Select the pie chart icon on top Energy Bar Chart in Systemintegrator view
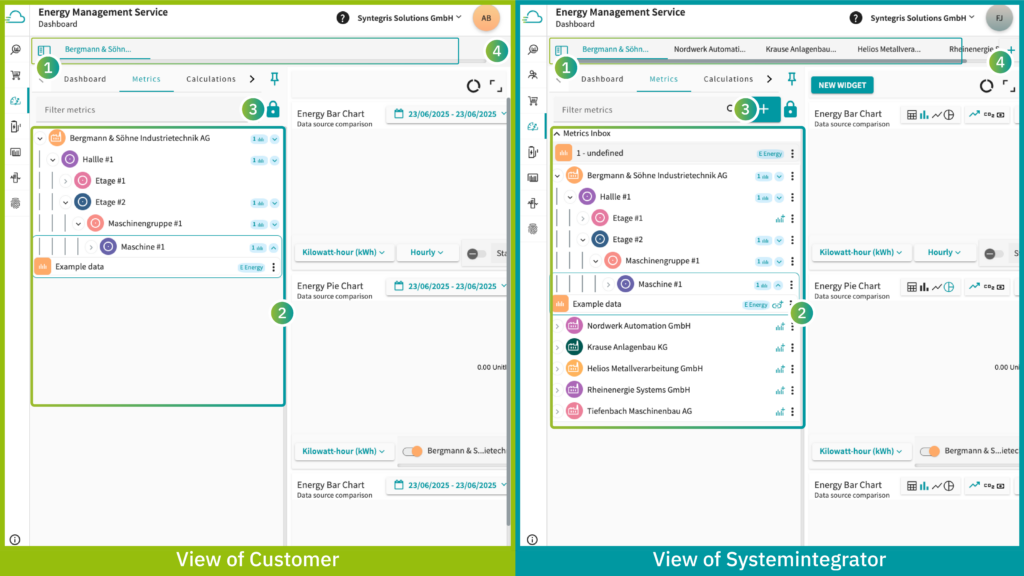Screen dimensions: 1024x576 [x=949, y=115]
